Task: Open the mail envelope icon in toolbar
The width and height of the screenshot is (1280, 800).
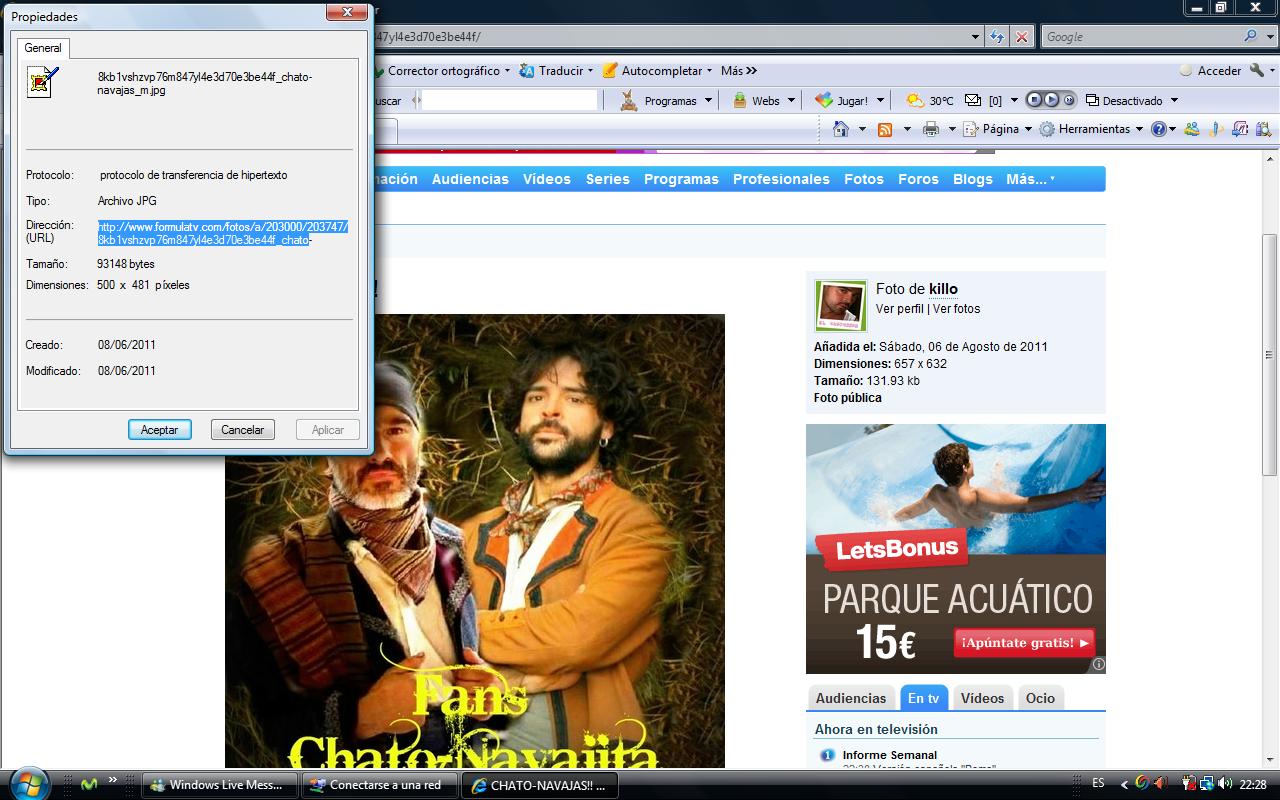Action: click(x=972, y=100)
